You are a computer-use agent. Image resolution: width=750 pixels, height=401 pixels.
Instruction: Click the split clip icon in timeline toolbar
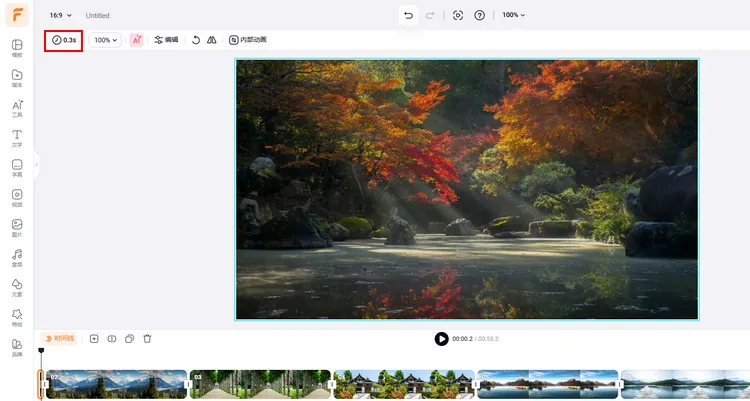112,339
